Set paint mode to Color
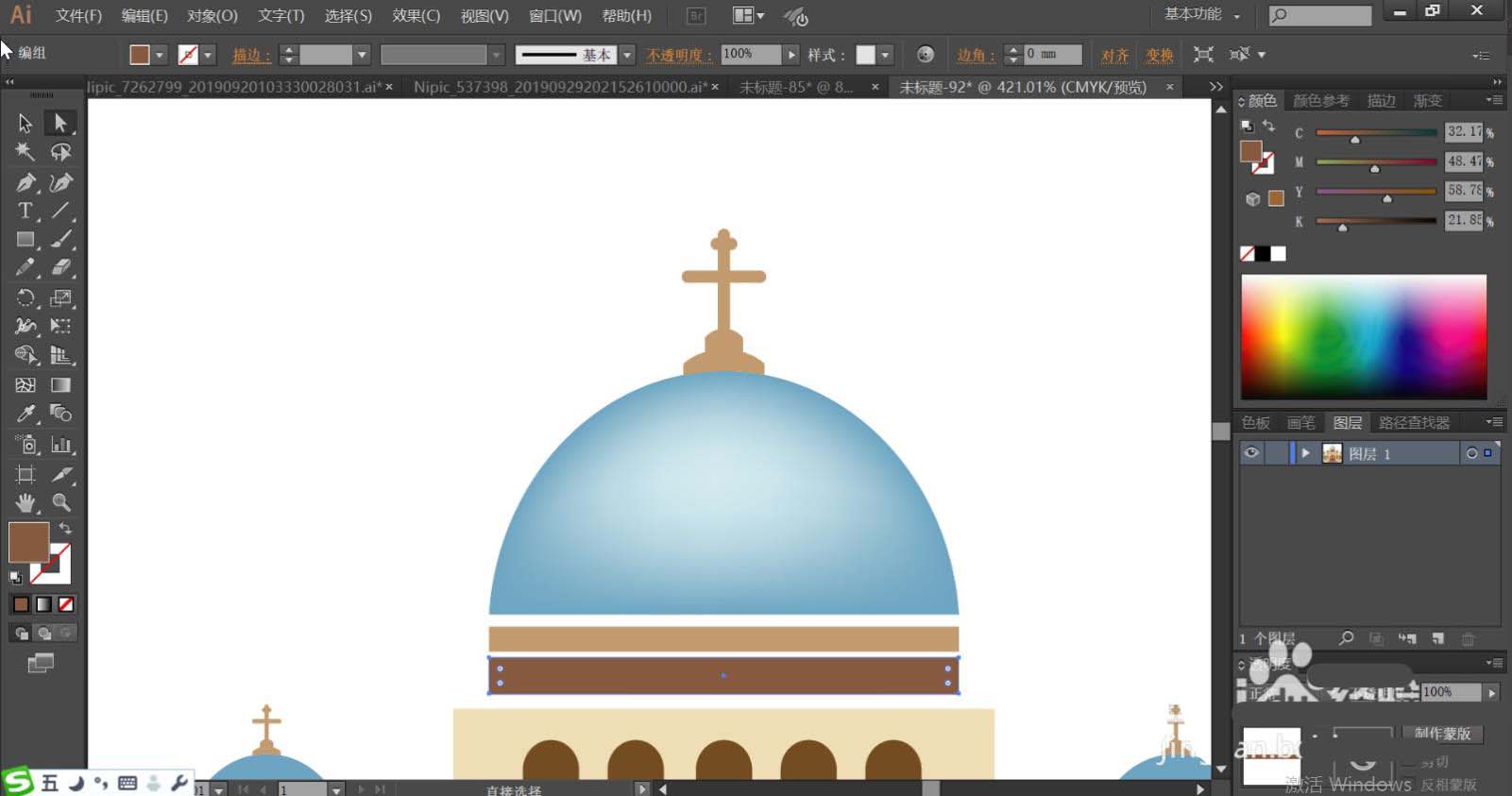This screenshot has width=1512, height=796. 21,604
